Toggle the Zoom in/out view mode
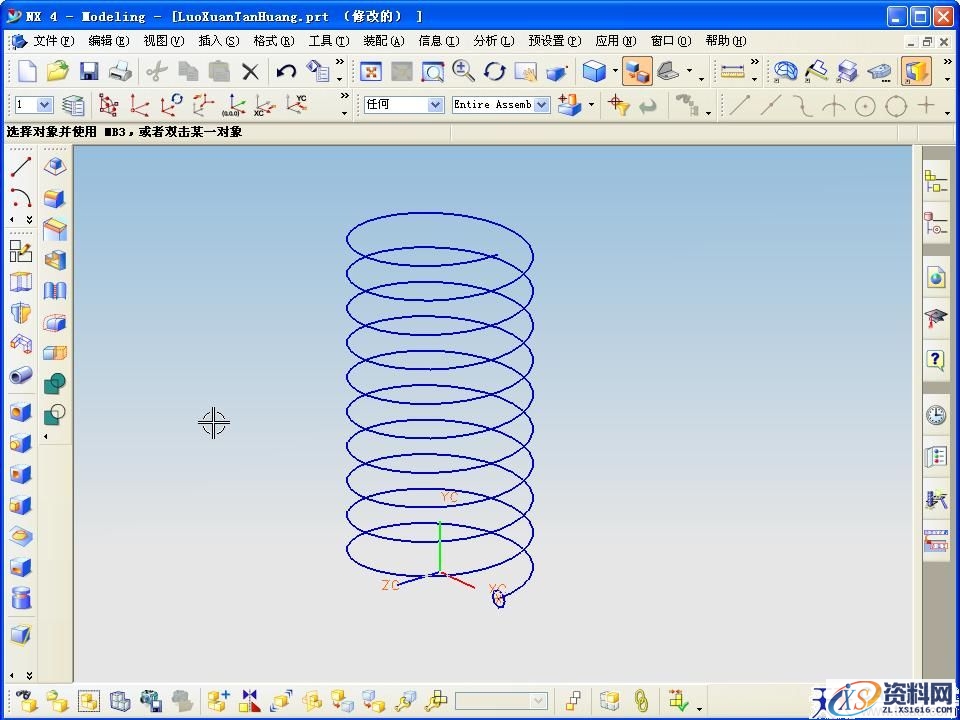Image resolution: width=960 pixels, height=720 pixels. click(x=463, y=71)
